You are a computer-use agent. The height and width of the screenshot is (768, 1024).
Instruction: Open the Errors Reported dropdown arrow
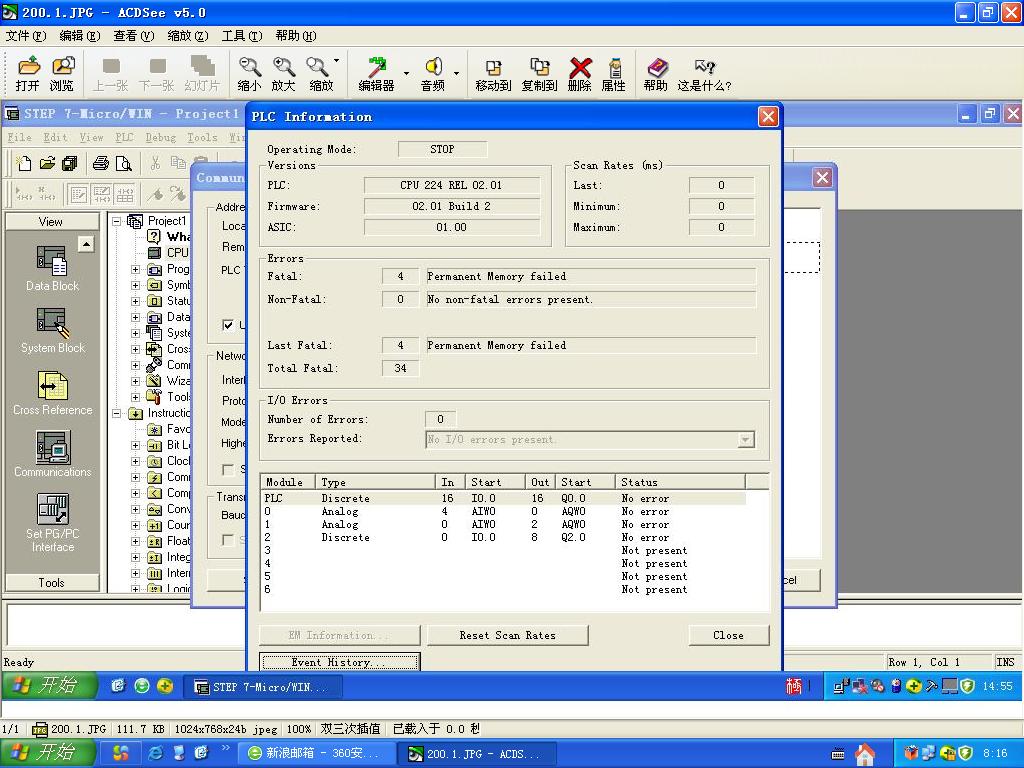[745, 440]
